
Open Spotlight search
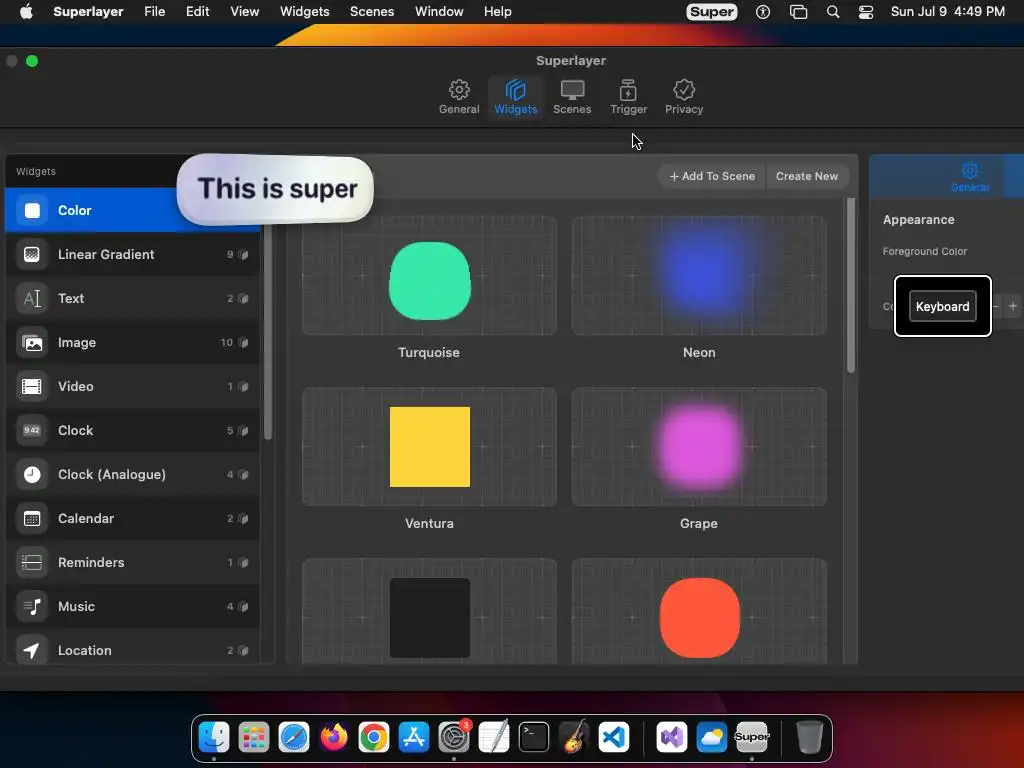[833, 12]
